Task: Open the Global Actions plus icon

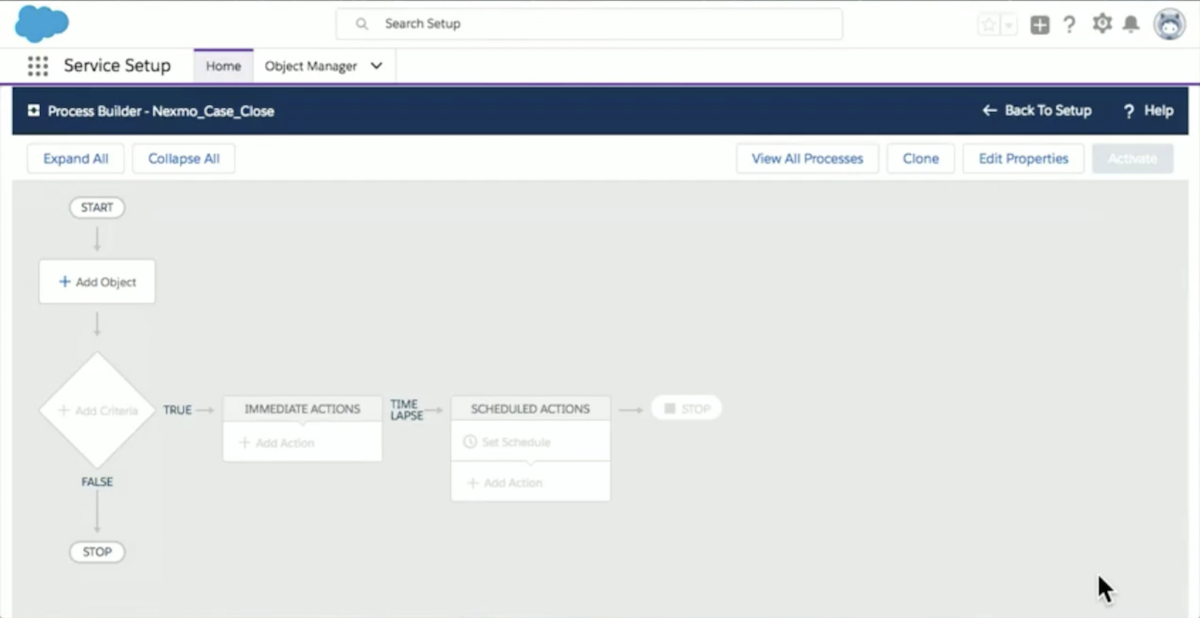Action: tap(1040, 25)
